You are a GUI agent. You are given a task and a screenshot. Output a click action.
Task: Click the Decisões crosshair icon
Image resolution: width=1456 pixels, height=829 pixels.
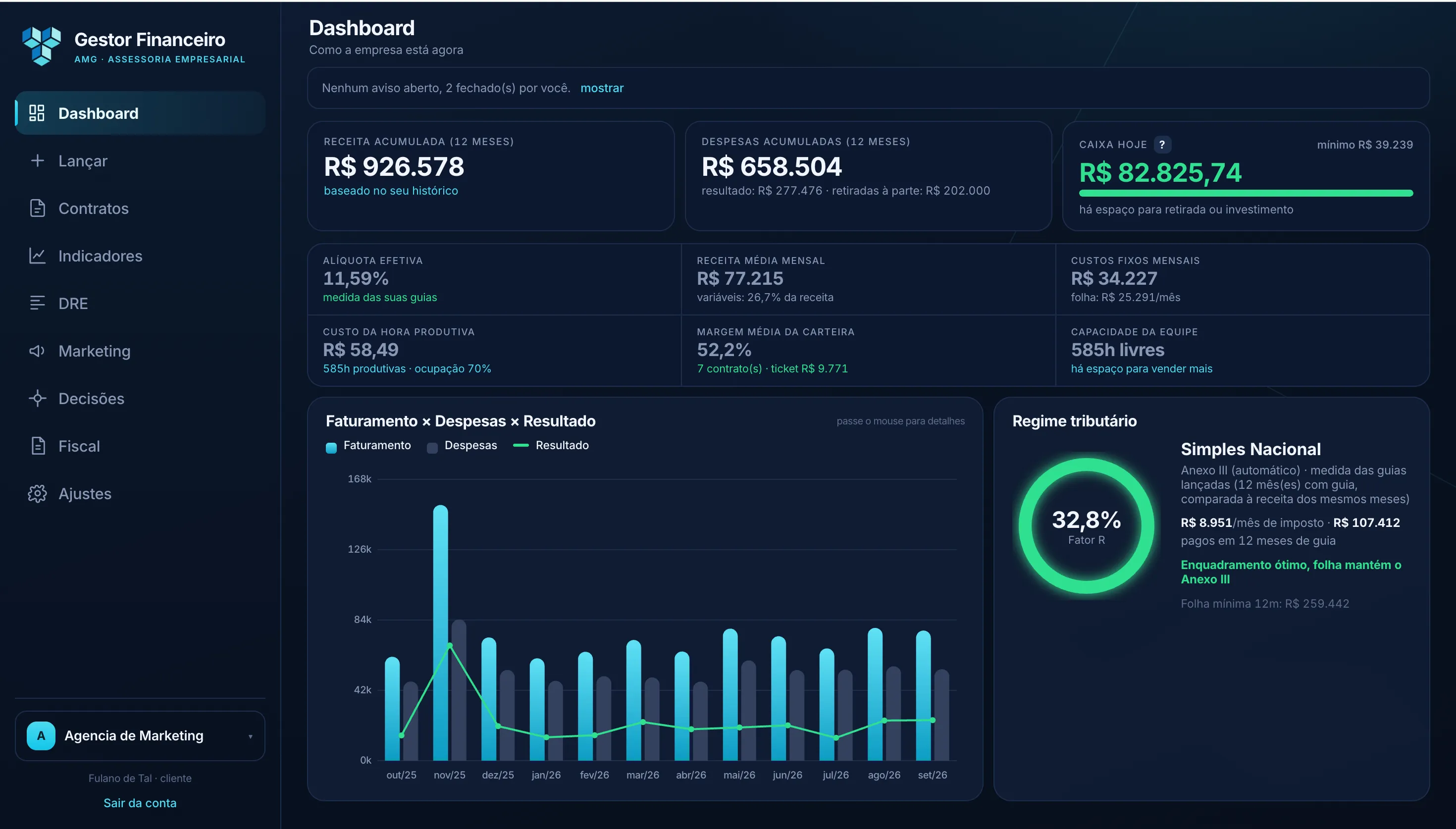point(37,398)
